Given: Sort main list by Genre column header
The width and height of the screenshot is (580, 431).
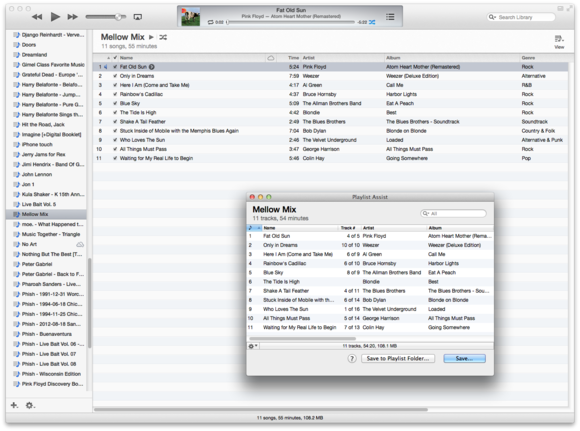Looking at the screenshot, I should [544, 58].
